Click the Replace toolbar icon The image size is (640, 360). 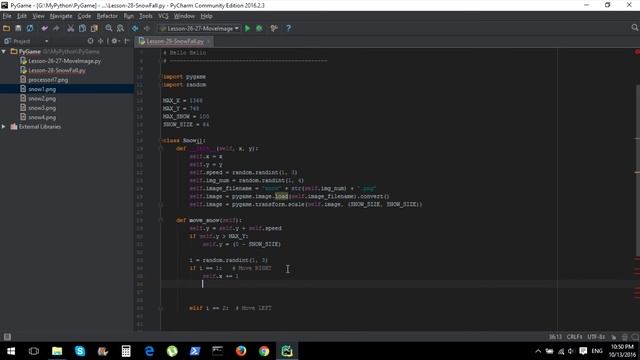coord(120,28)
